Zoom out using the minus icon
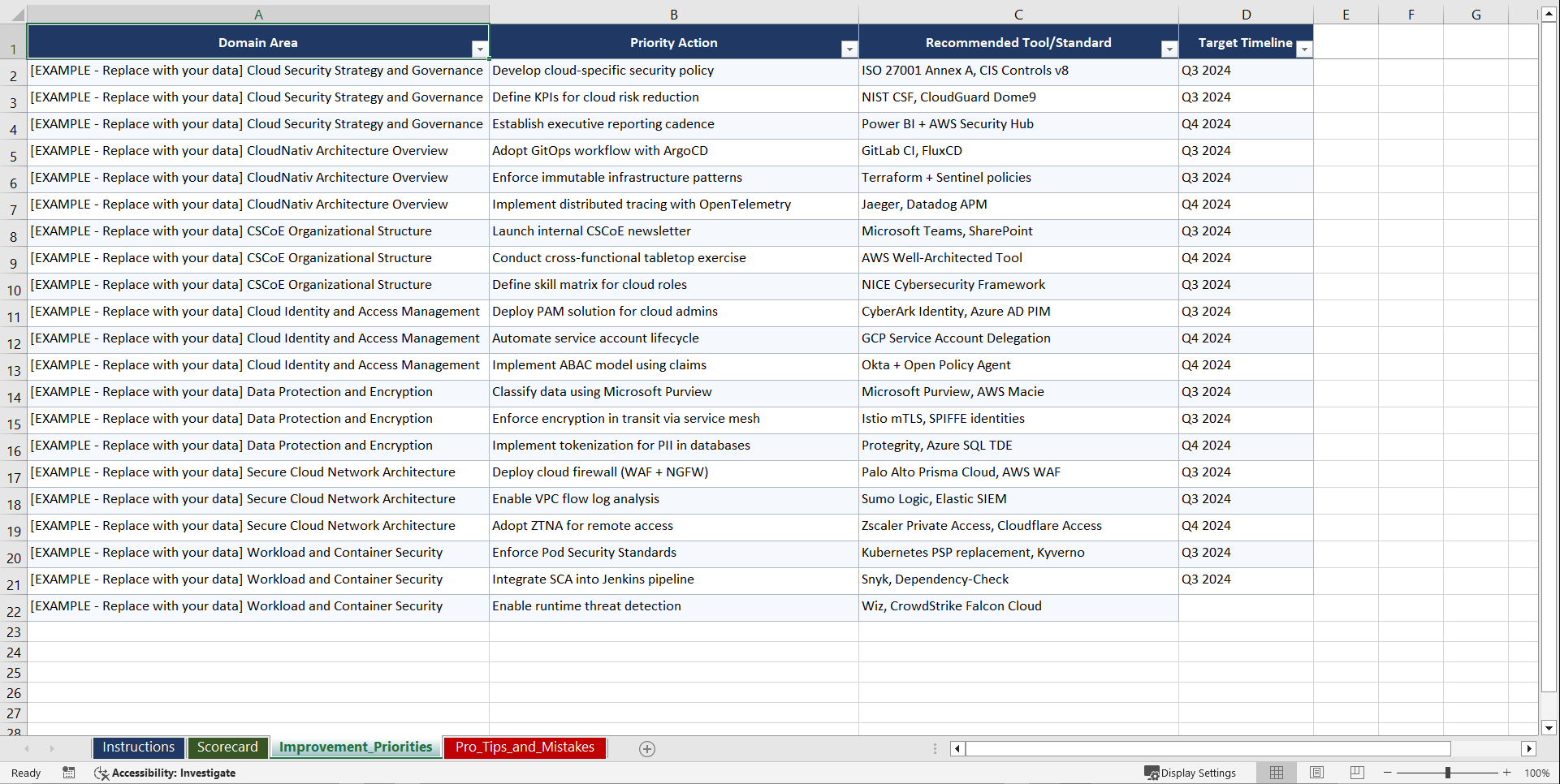The height and width of the screenshot is (784, 1560). [x=1388, y=773]
